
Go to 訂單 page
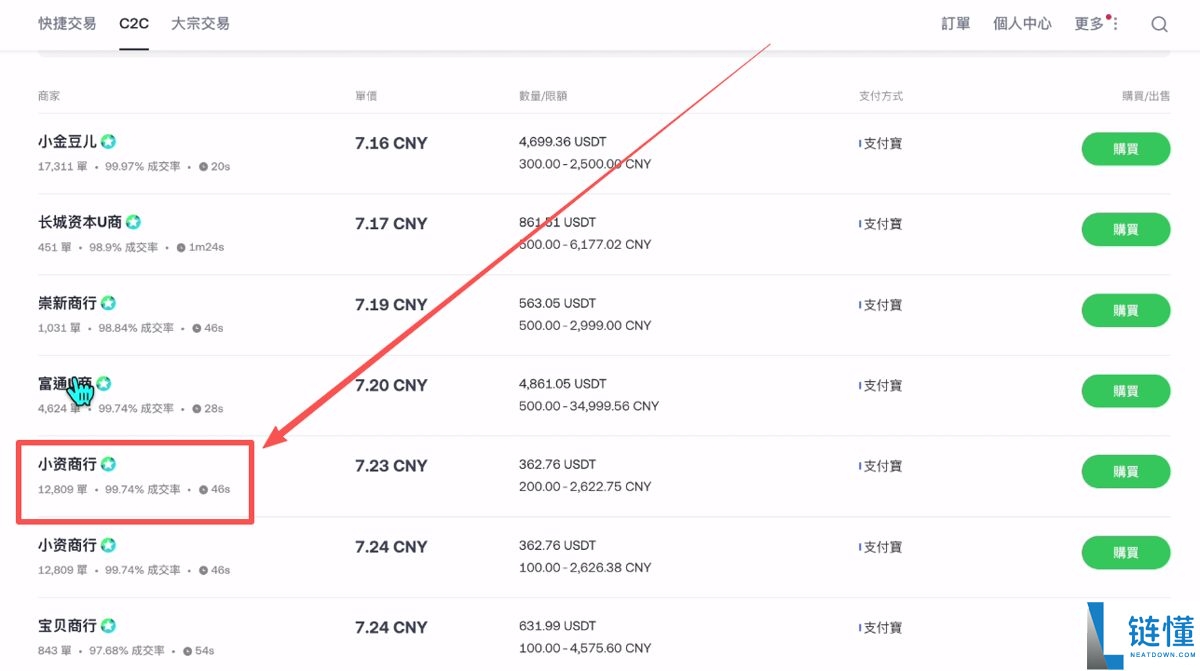(955, 24)
